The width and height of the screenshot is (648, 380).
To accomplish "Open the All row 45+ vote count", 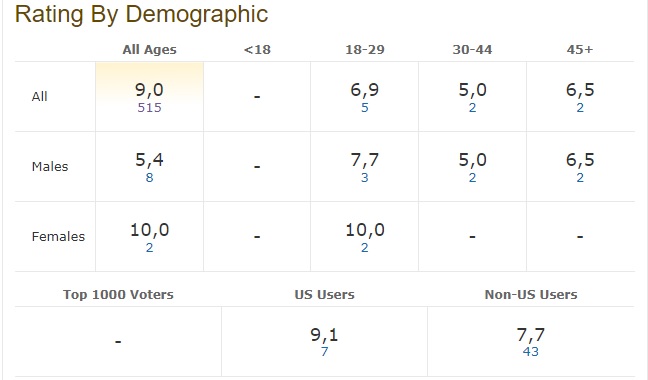I will point(580,108).
